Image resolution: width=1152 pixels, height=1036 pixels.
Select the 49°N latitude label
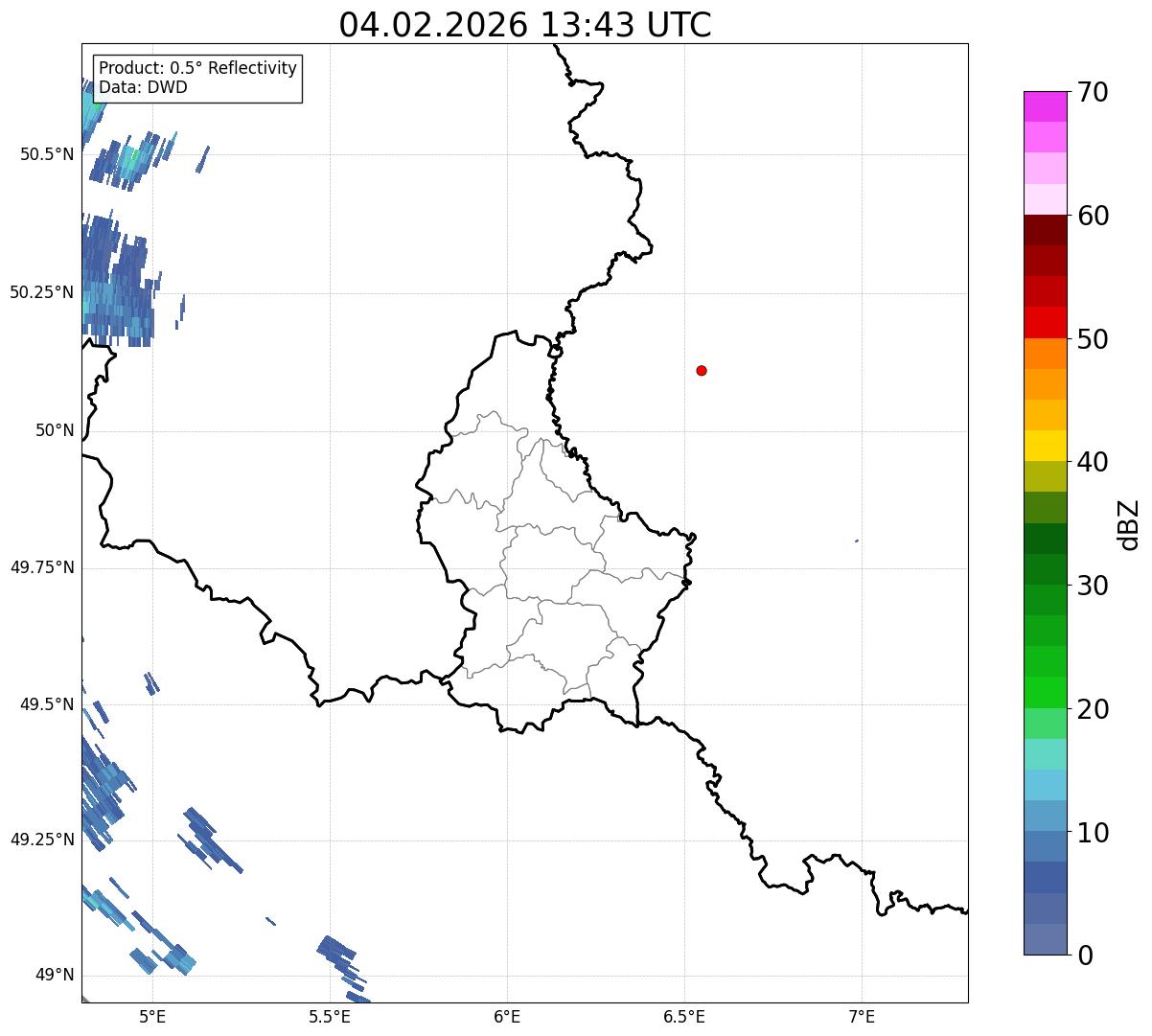pos(55,976)
